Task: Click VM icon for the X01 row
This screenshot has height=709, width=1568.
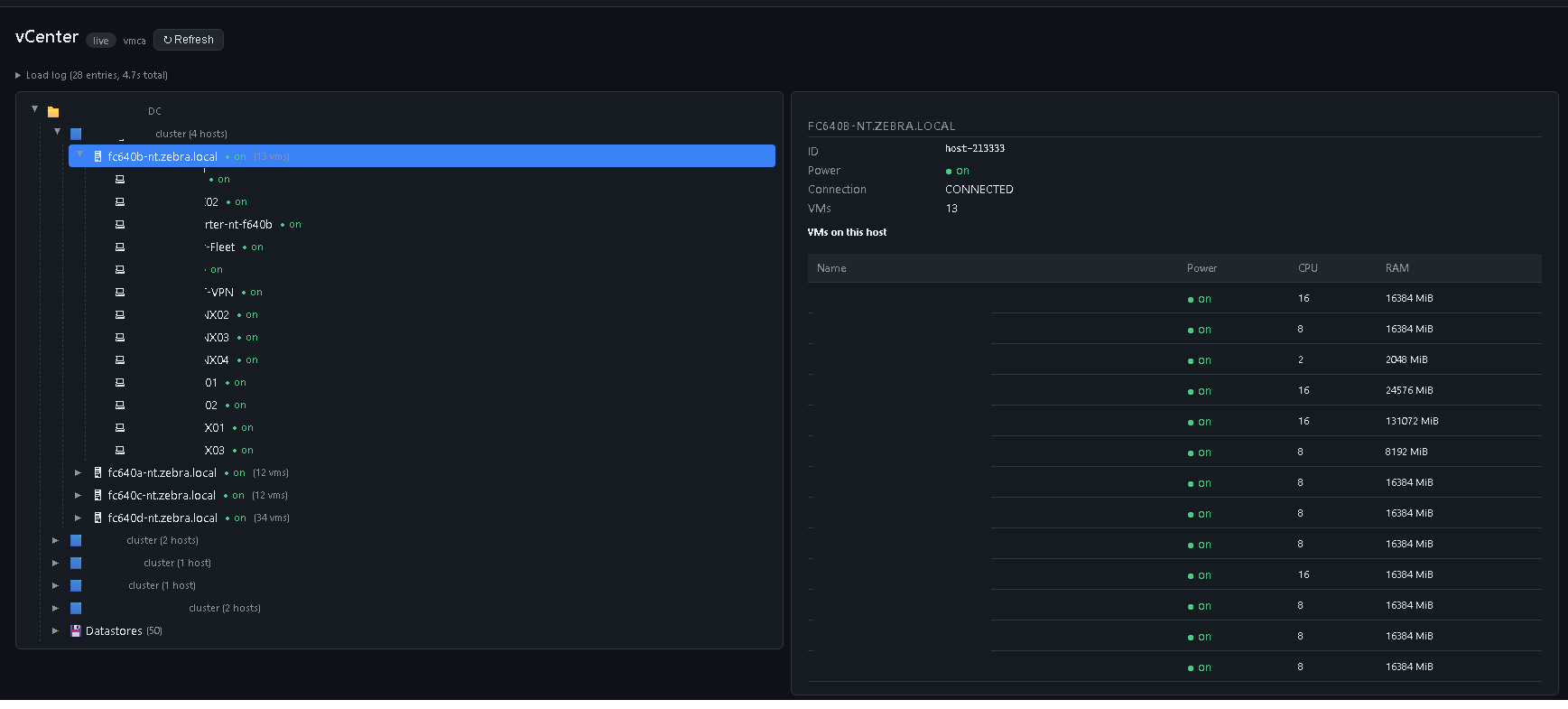Action: (119, 427)
